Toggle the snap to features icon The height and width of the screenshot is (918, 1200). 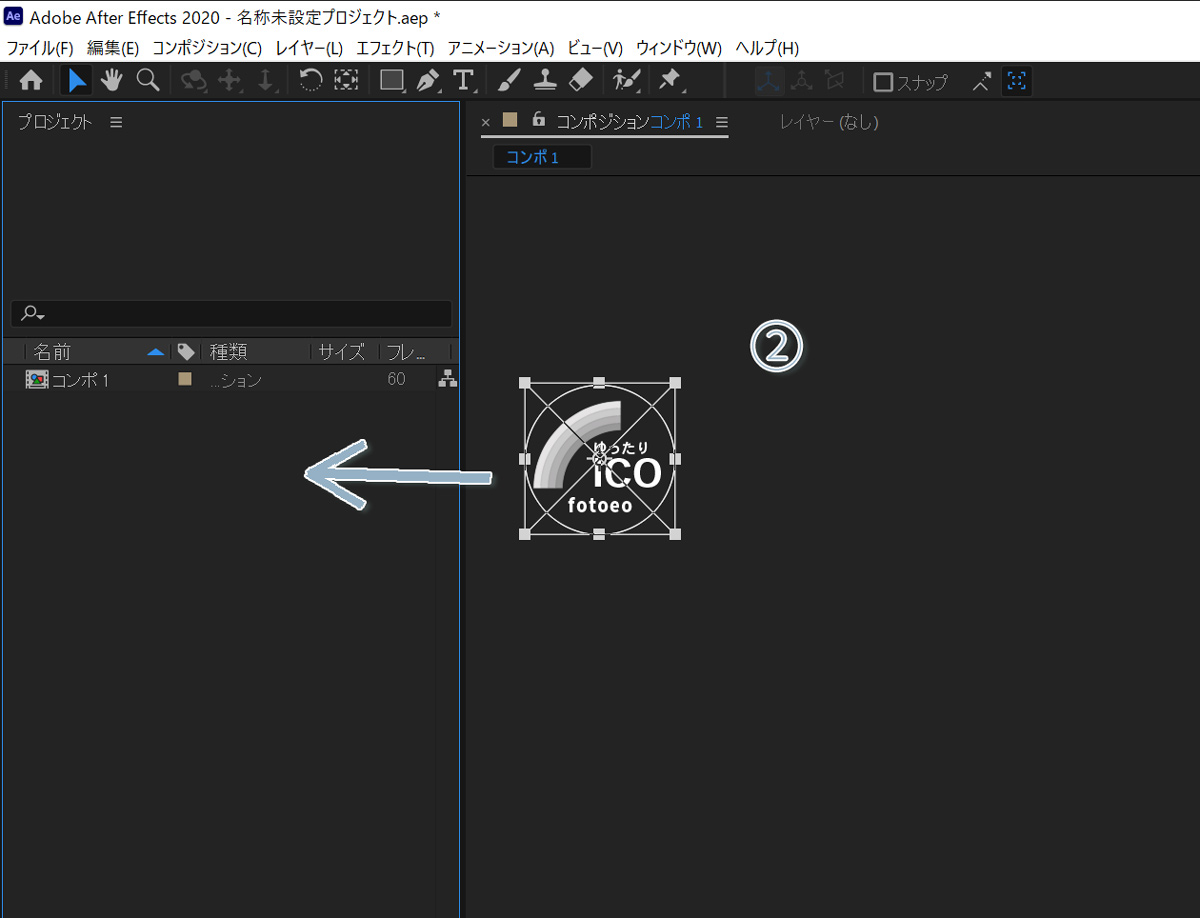point(1017,81)
